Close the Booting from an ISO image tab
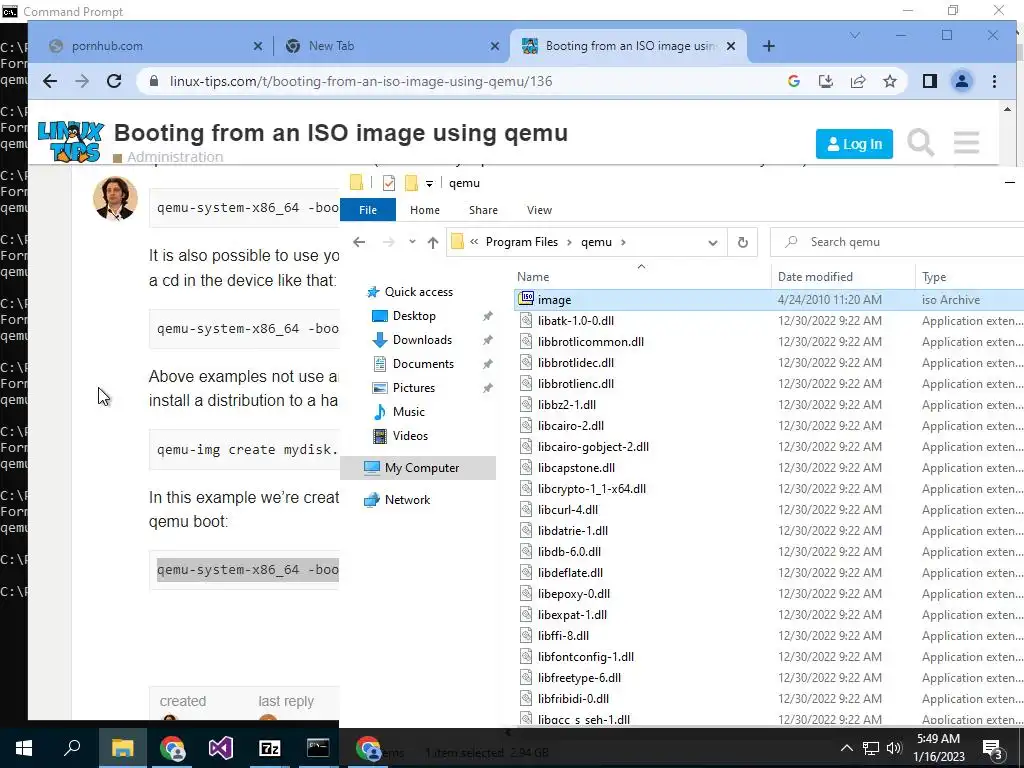 [x=731, y=46]
